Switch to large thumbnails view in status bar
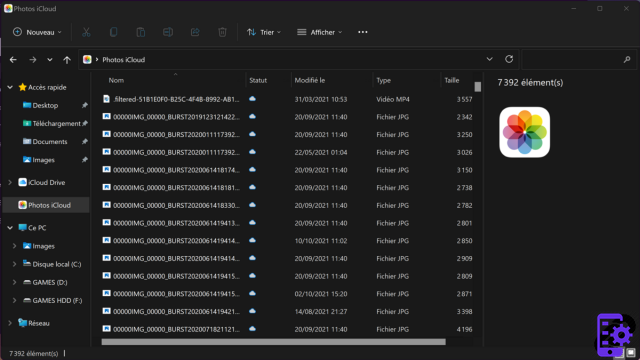 tap(631, 353)
